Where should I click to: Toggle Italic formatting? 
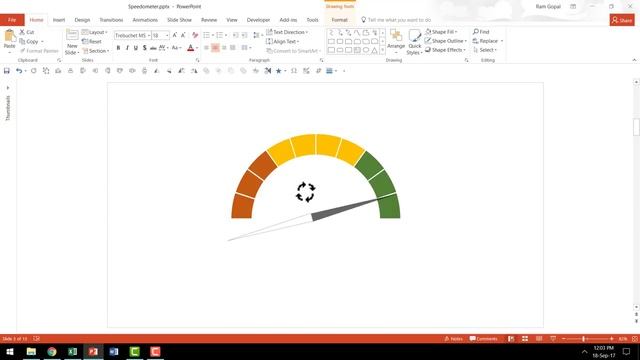127,48
